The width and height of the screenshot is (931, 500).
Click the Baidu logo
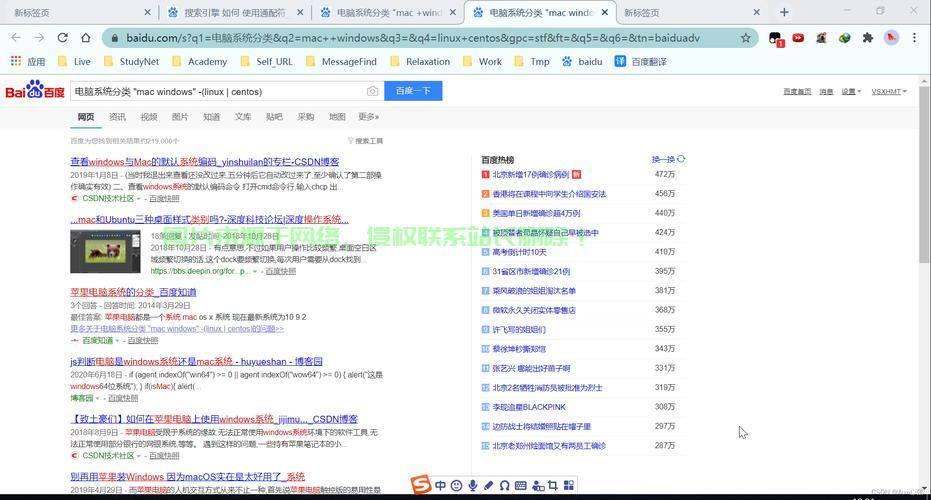click(x=35, y=90)
